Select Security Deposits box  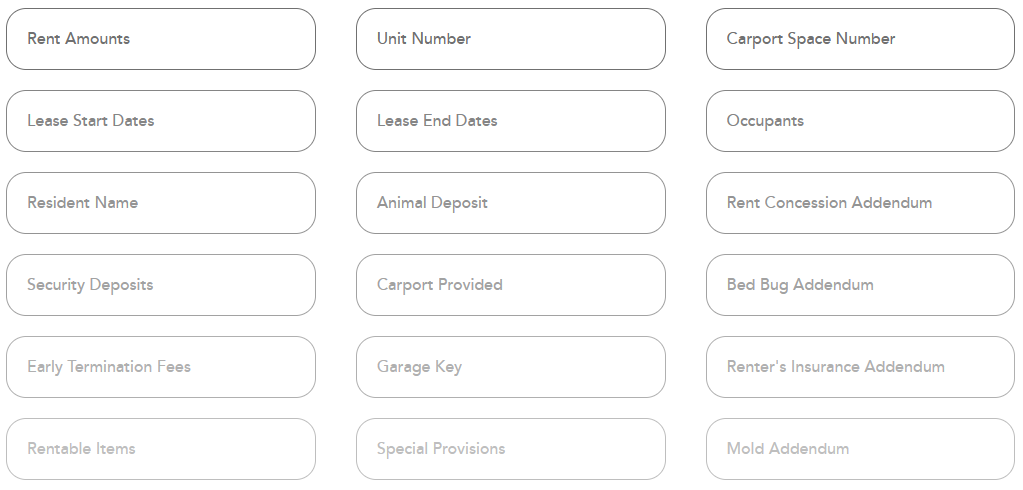161,285
